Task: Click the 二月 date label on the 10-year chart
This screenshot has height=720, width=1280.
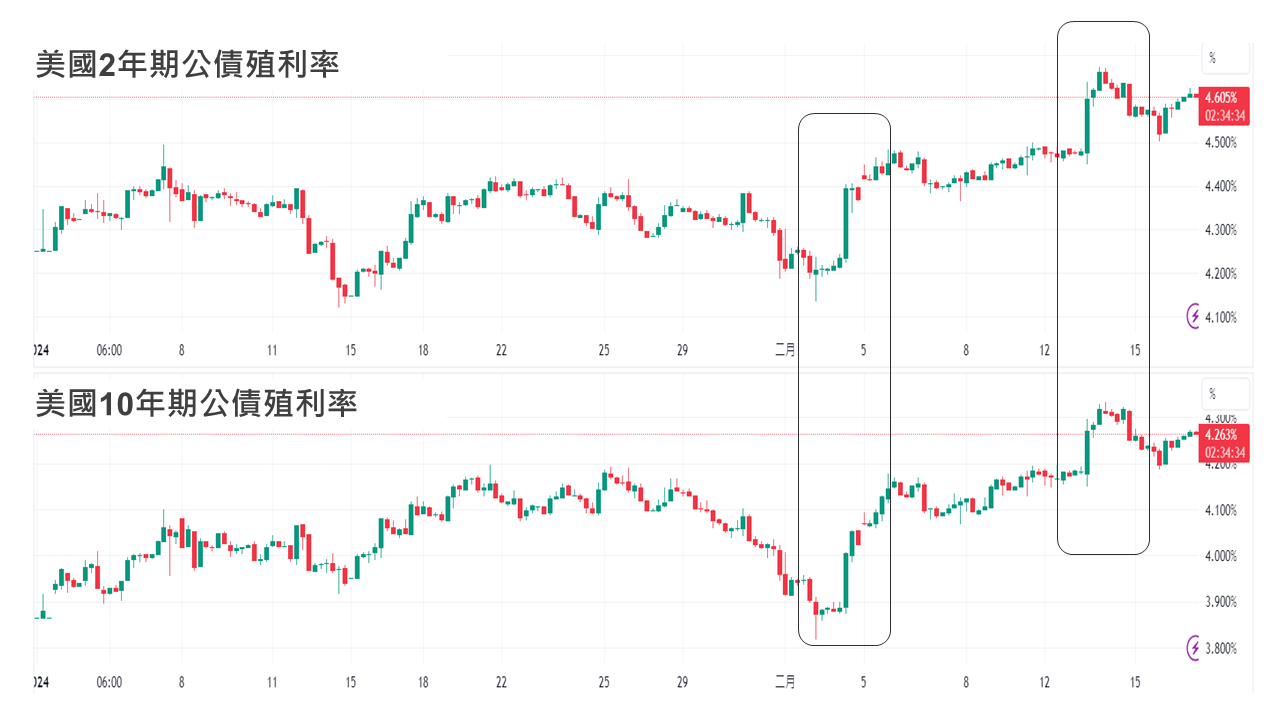Action: tap(785, 682)
